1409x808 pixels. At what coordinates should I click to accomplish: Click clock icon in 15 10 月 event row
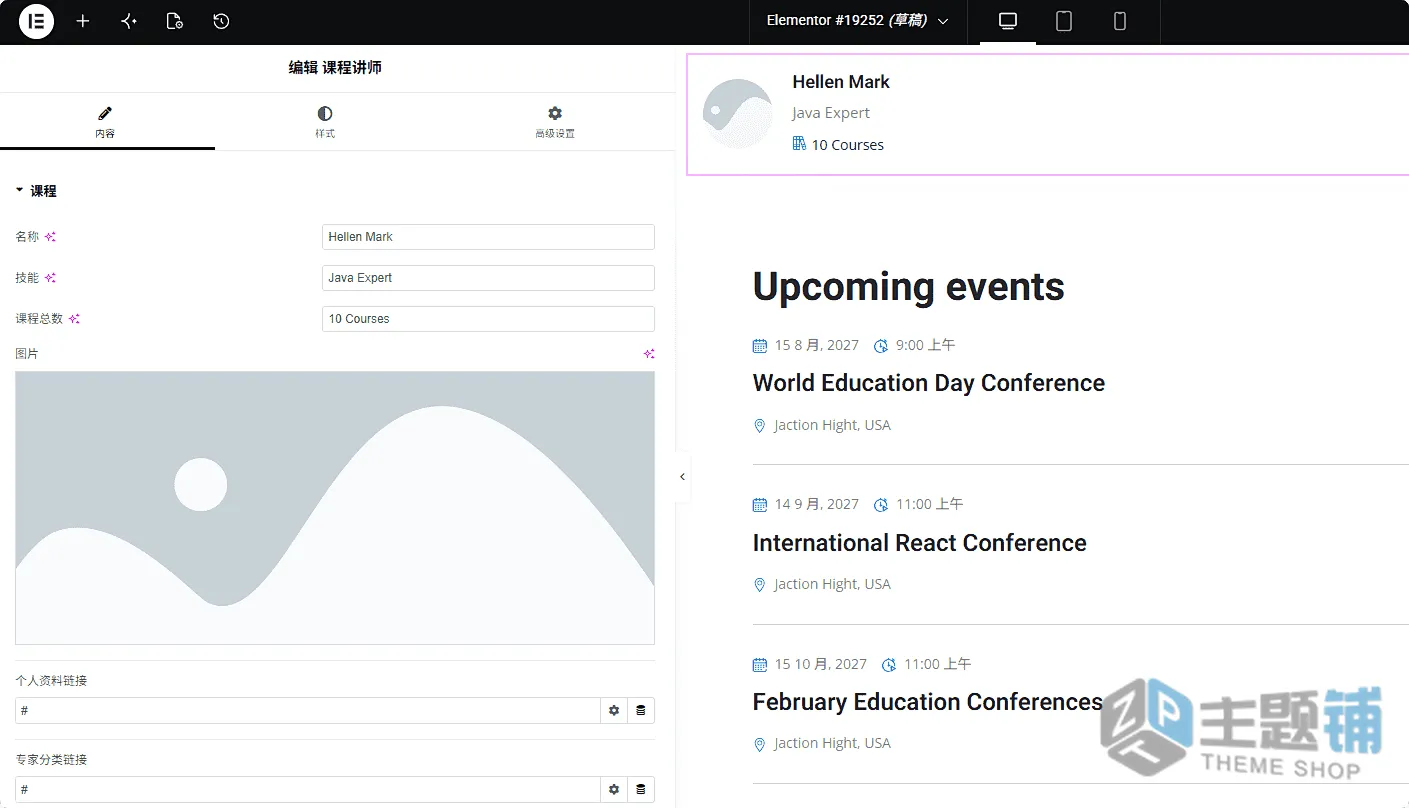point(889,665)
